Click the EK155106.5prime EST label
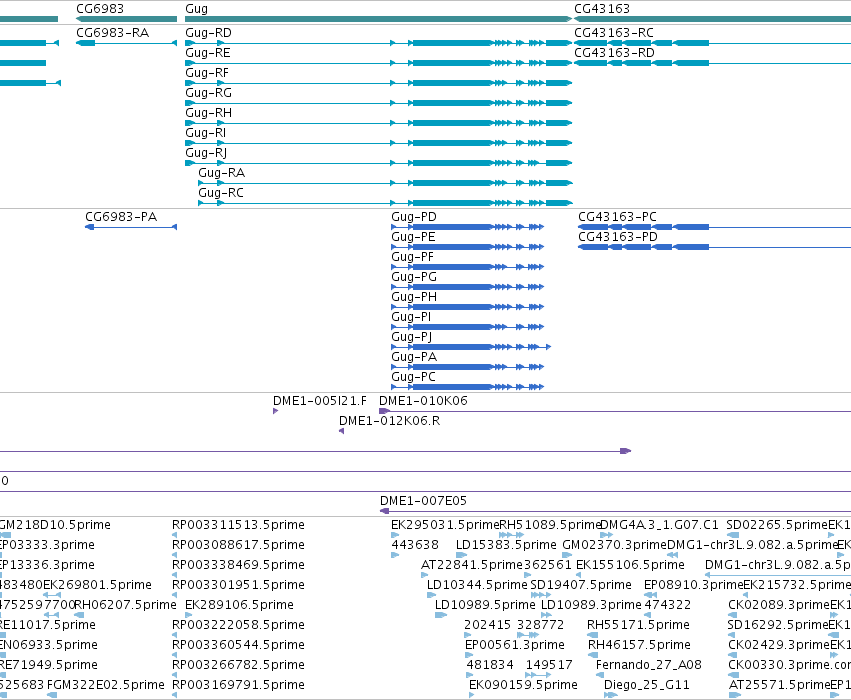Image resolution: width=851 pixels, height=700 pixels. click(x=630, y=565)
